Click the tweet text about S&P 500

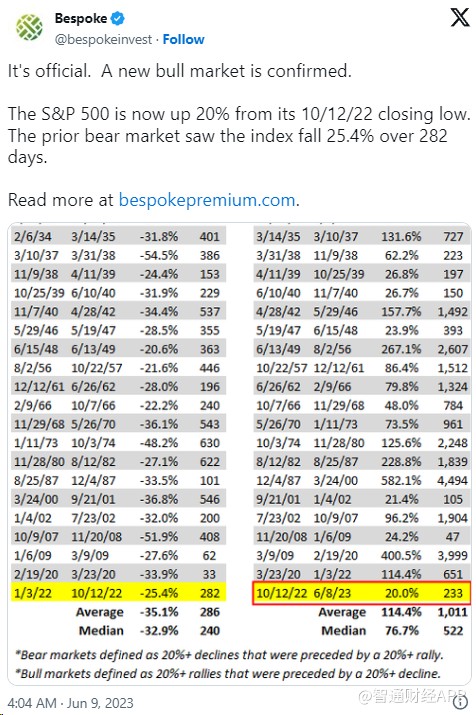click(239, 135)
